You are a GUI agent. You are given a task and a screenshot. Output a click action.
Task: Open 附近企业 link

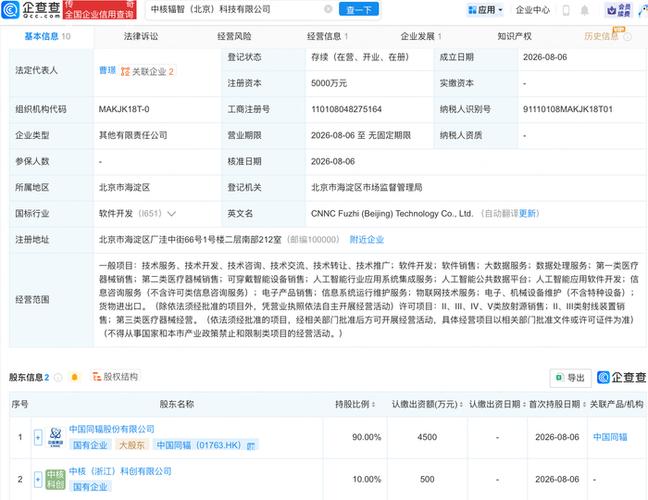pos(367,240)
